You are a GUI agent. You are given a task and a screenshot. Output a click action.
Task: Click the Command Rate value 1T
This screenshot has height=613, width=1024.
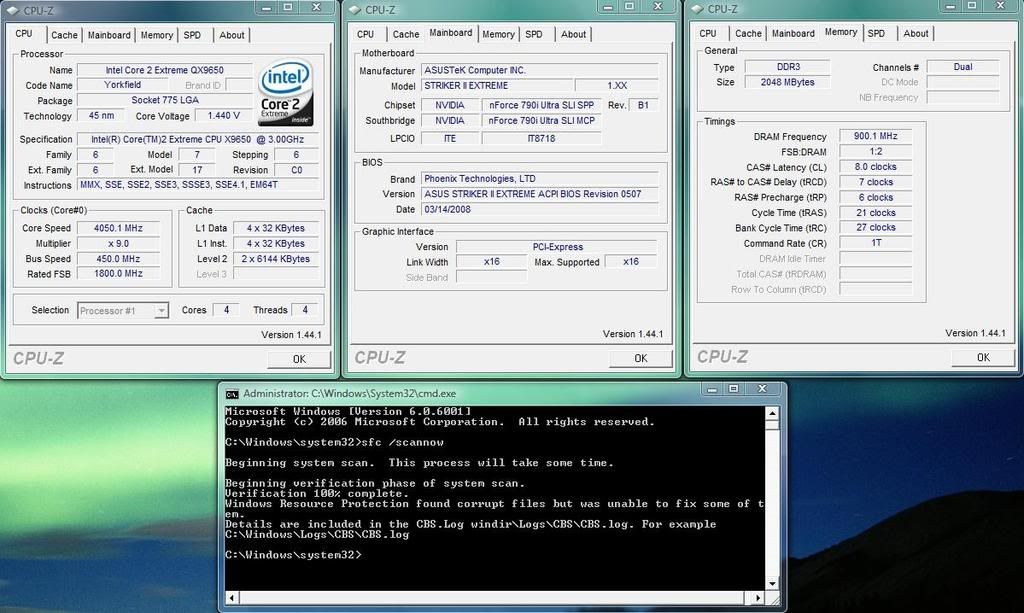pyautogui.click(x=876, y=243)
